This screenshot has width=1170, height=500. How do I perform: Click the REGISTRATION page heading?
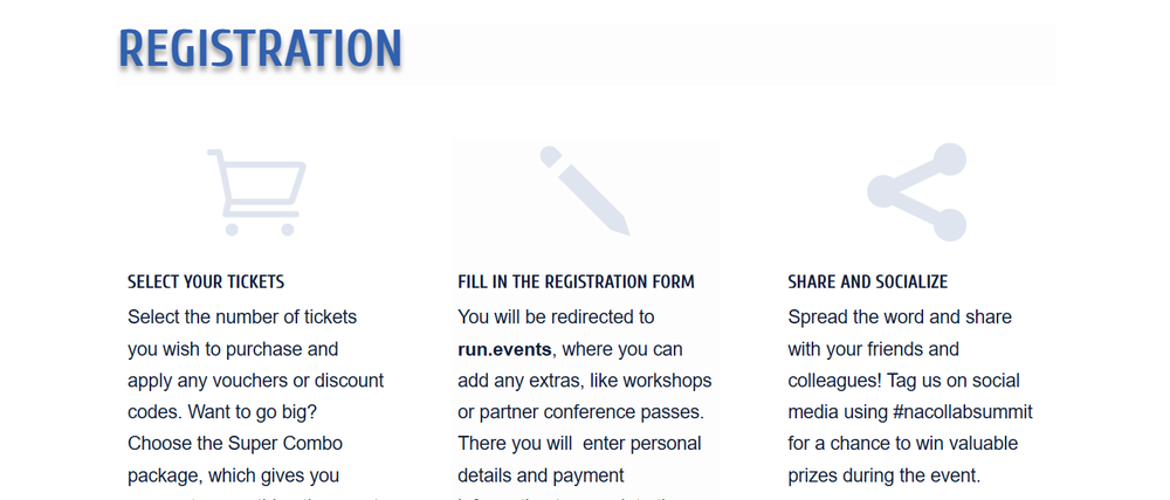tap(260, 50)
